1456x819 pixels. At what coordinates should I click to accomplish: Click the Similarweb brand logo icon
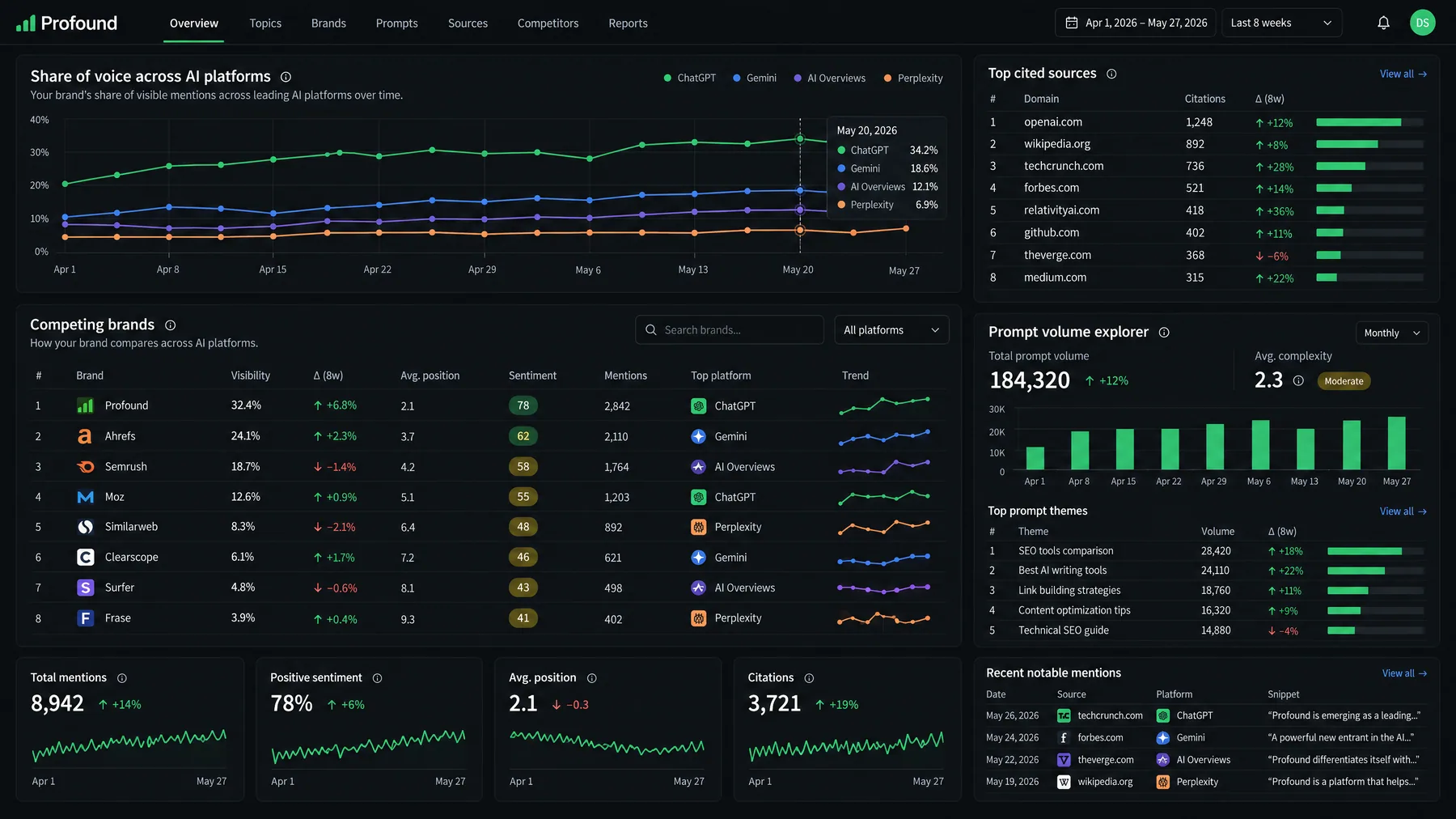pyautogui.click(x=85, y=527)
